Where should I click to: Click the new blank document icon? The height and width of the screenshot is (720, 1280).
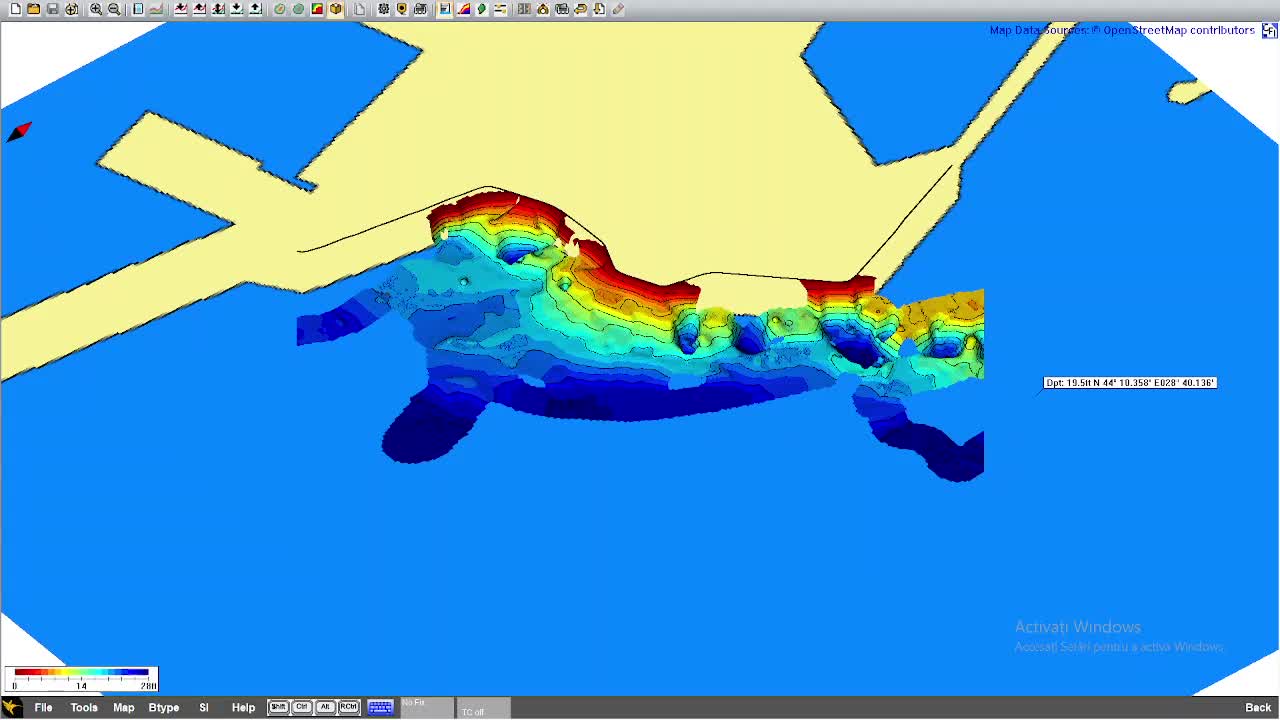pos(15,9)
